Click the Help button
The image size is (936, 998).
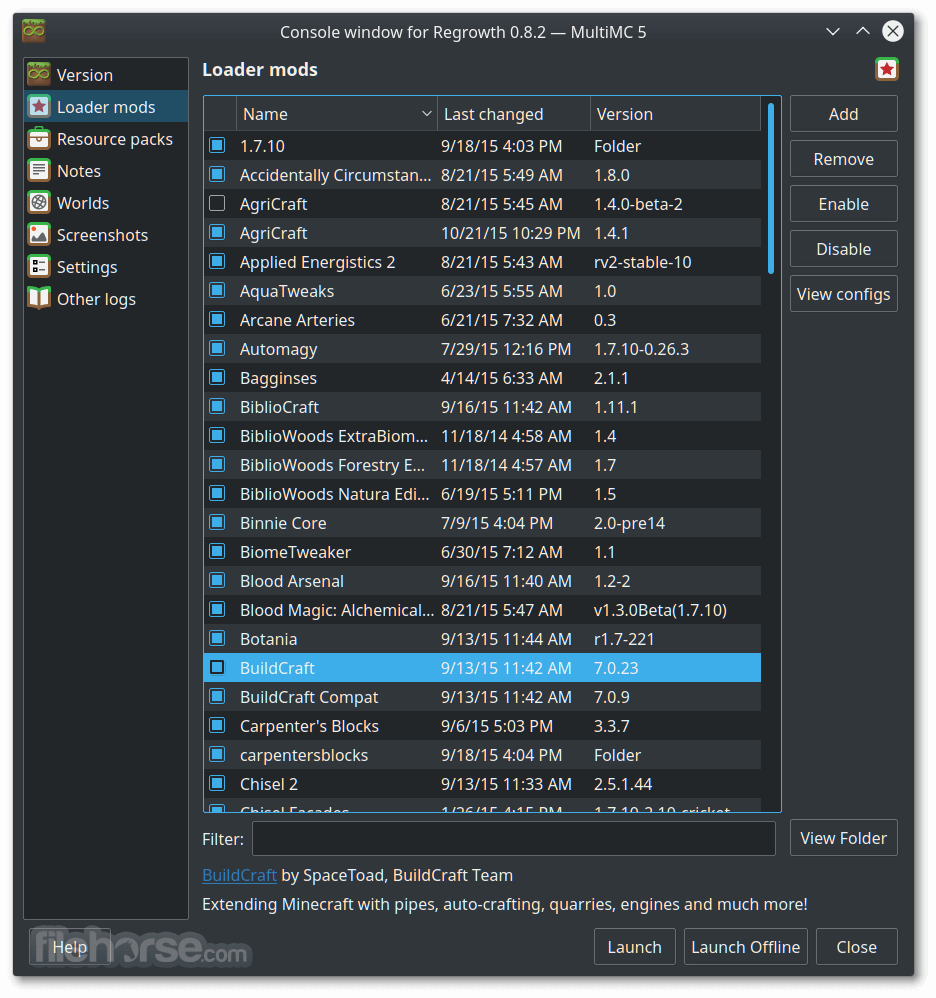(69, 946)
